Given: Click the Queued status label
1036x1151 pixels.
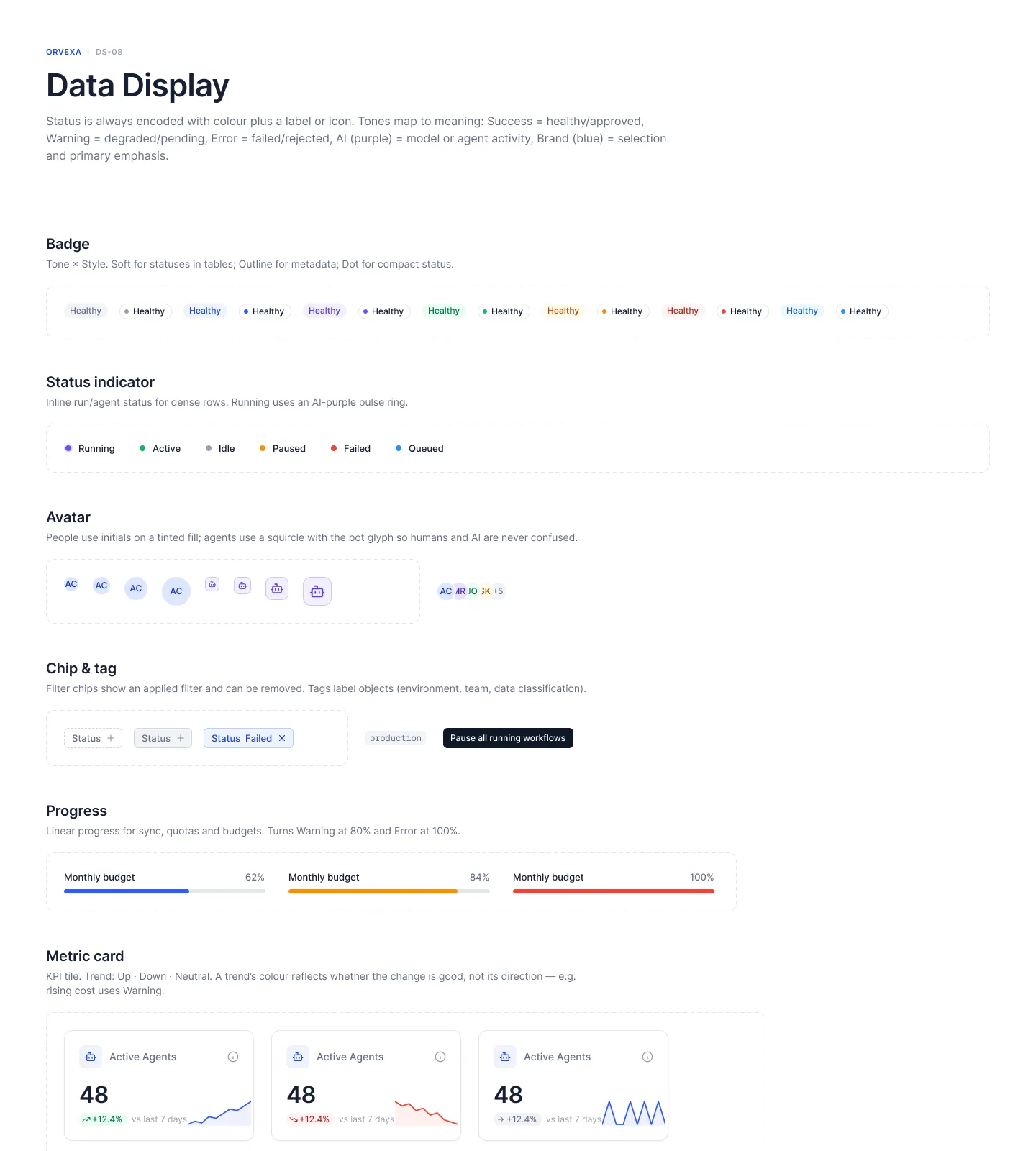Looking at the screenshot, I should point(426,448).
